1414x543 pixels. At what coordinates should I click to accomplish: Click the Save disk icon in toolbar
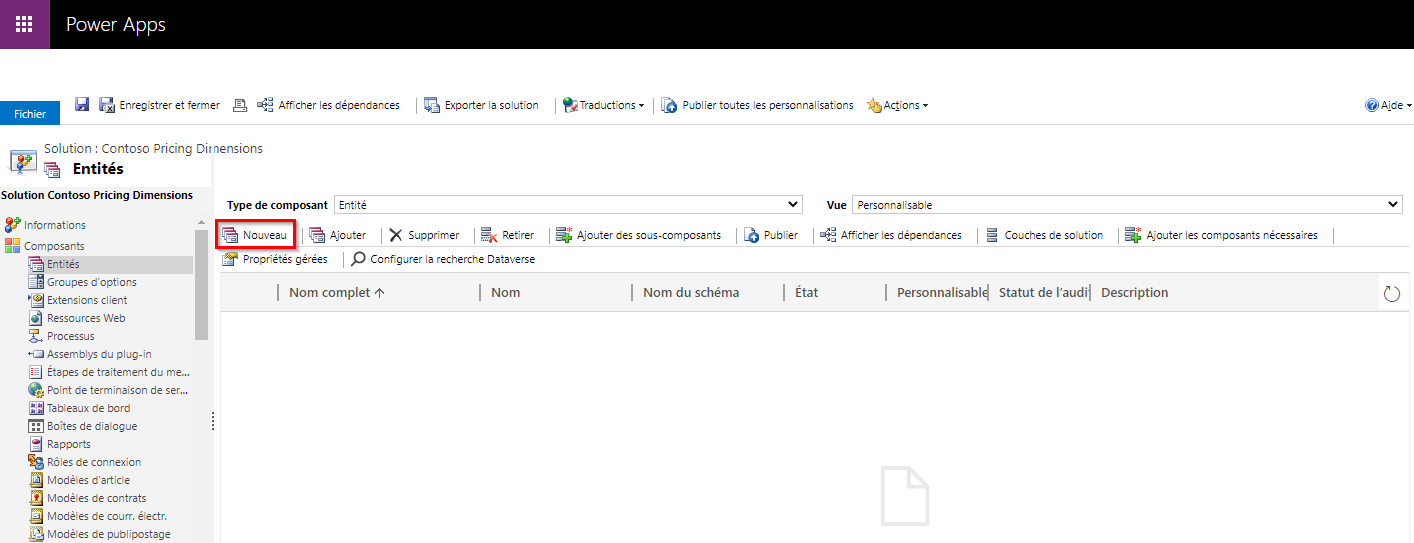click(x=82, y=105)
